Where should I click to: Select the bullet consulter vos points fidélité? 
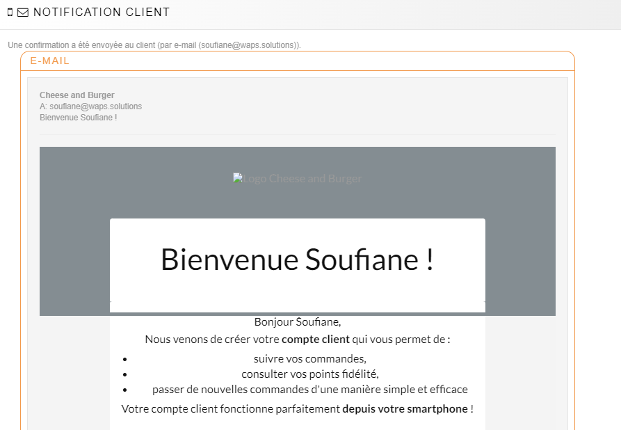(309, 374)
